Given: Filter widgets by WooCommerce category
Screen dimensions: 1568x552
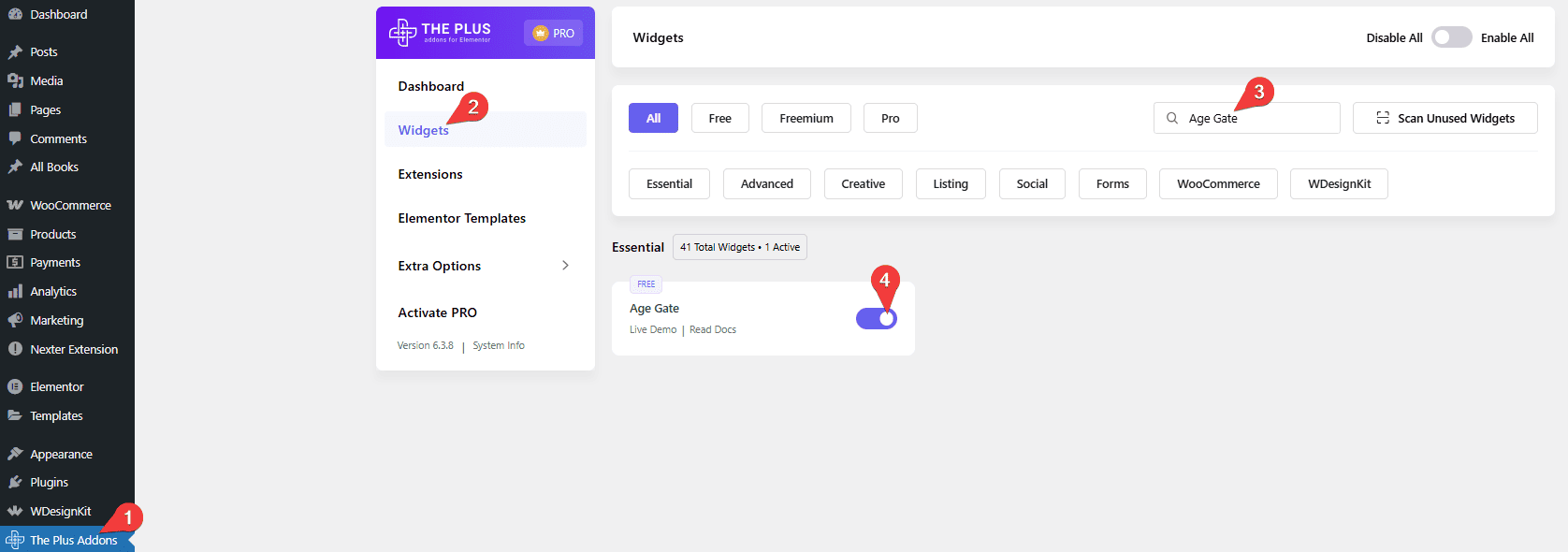Looking at the screenshot, I should [1218, 183].
